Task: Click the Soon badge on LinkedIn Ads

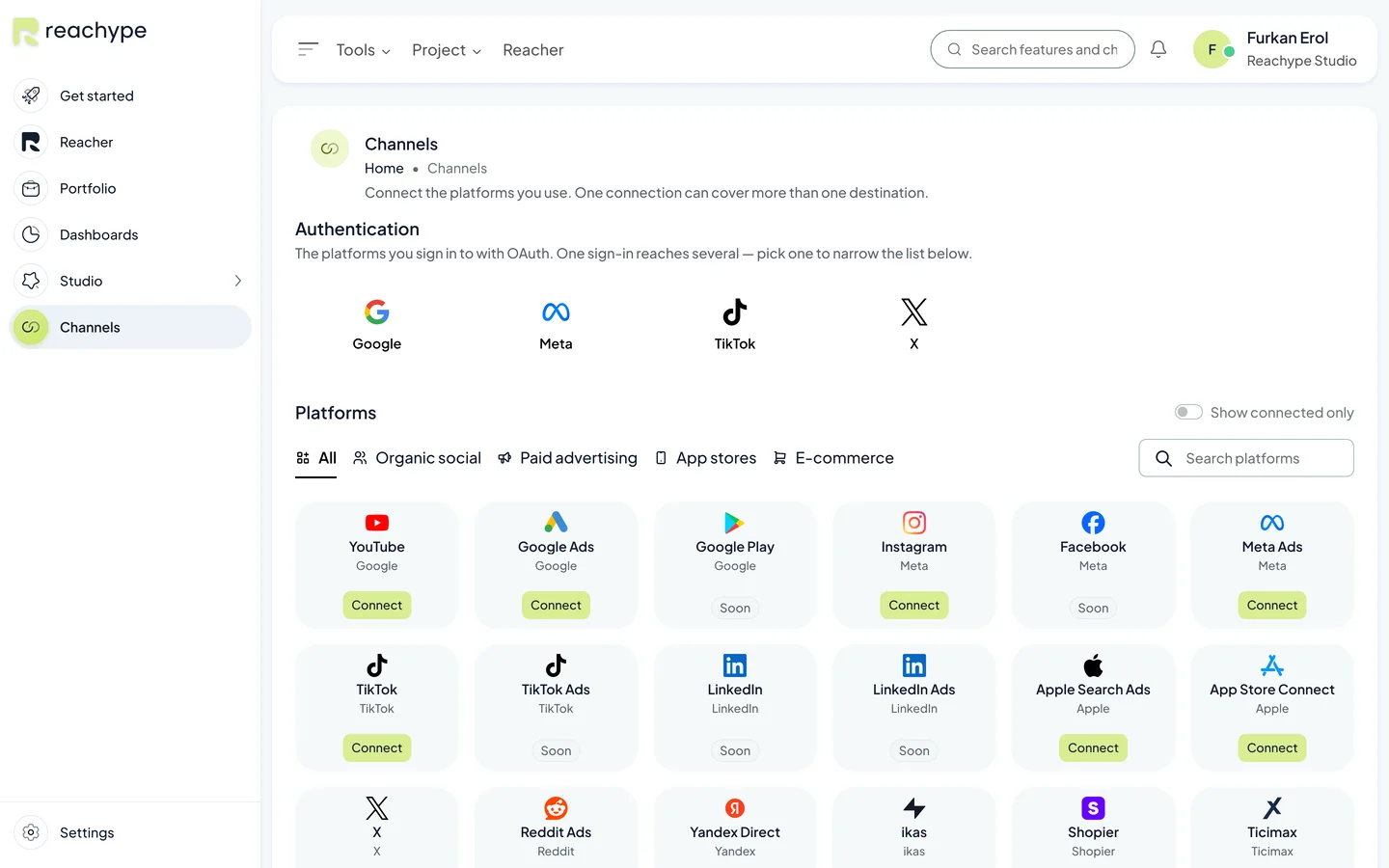Action: [914, 751]
